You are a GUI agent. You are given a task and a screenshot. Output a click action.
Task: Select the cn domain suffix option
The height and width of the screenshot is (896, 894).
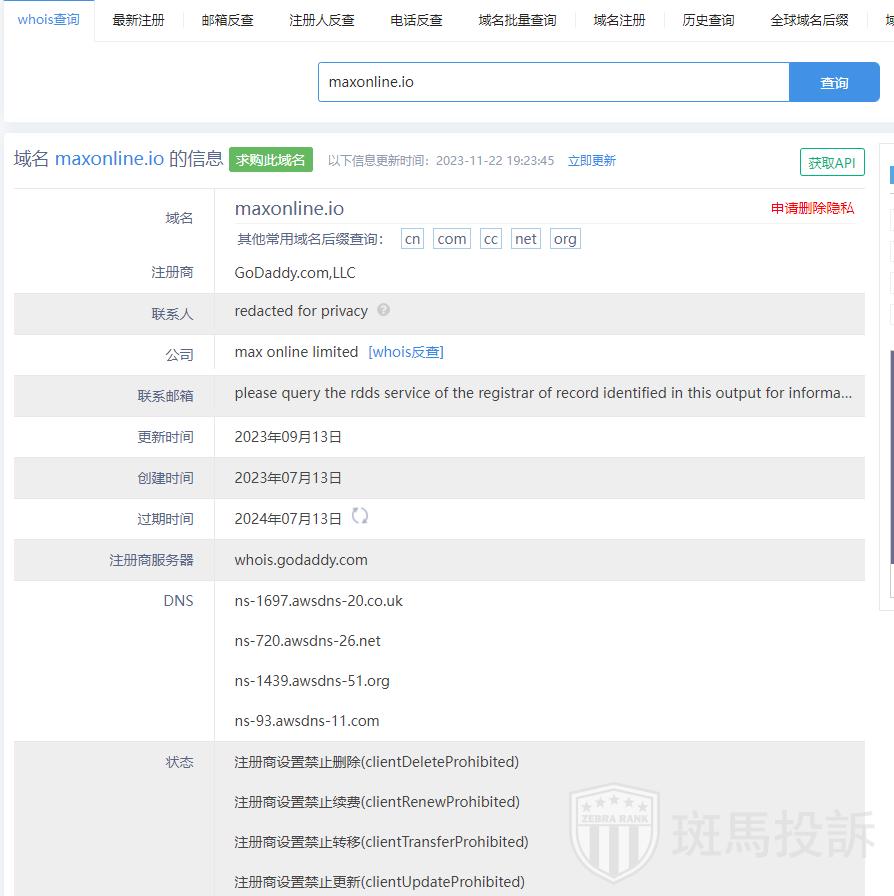412,239
